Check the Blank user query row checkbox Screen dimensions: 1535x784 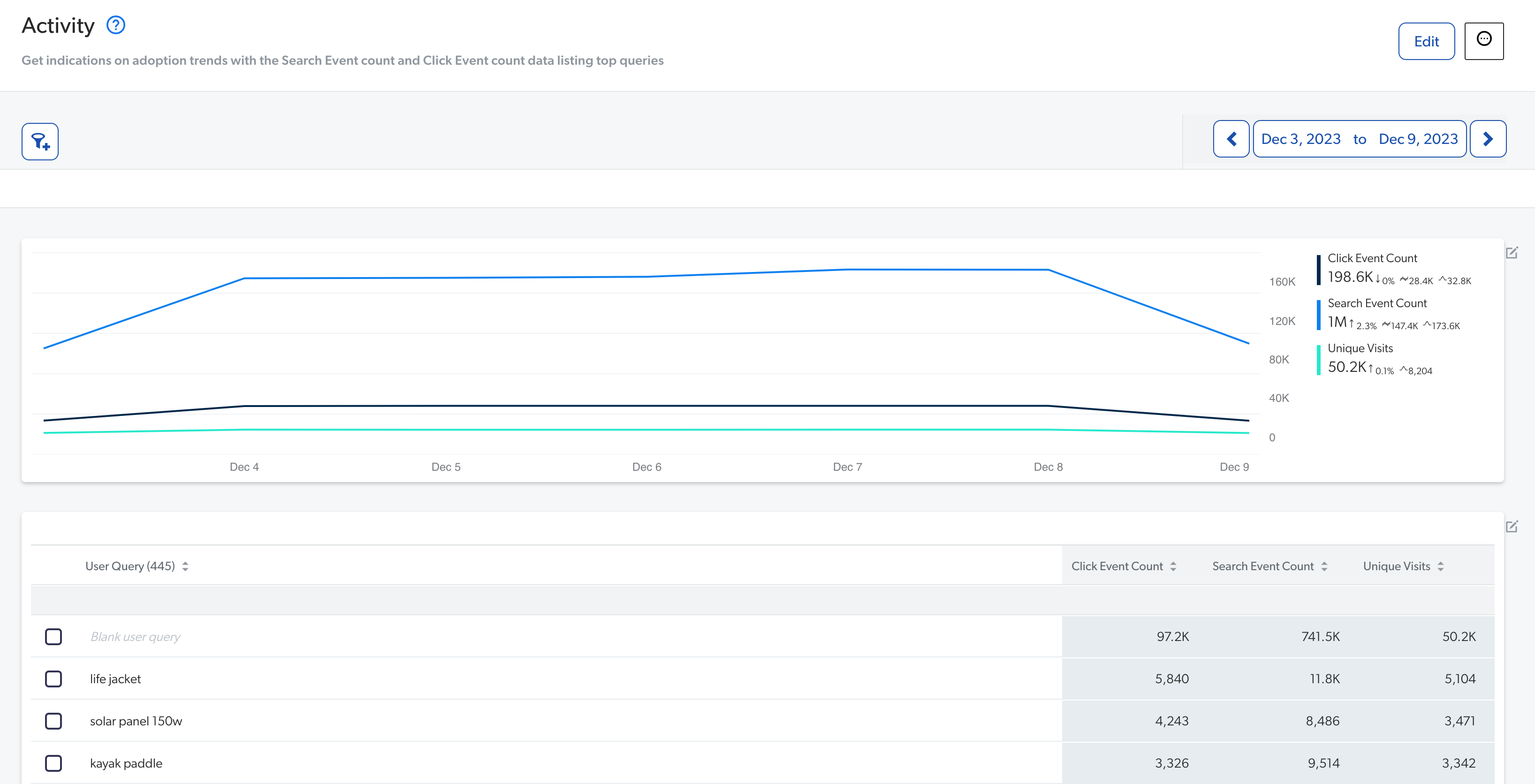click(53, 636)
